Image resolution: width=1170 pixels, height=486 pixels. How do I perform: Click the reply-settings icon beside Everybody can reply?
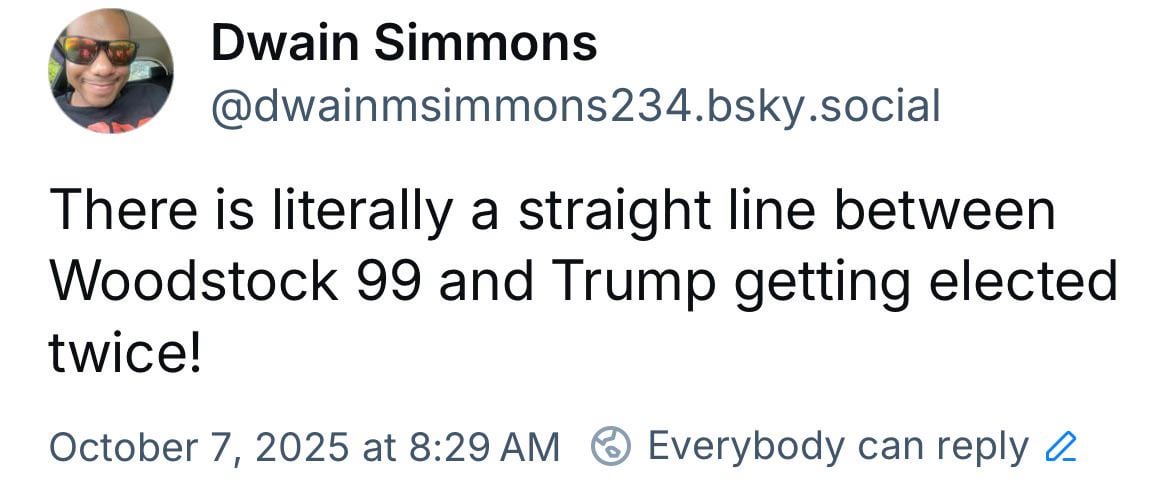tap(609, 446)
